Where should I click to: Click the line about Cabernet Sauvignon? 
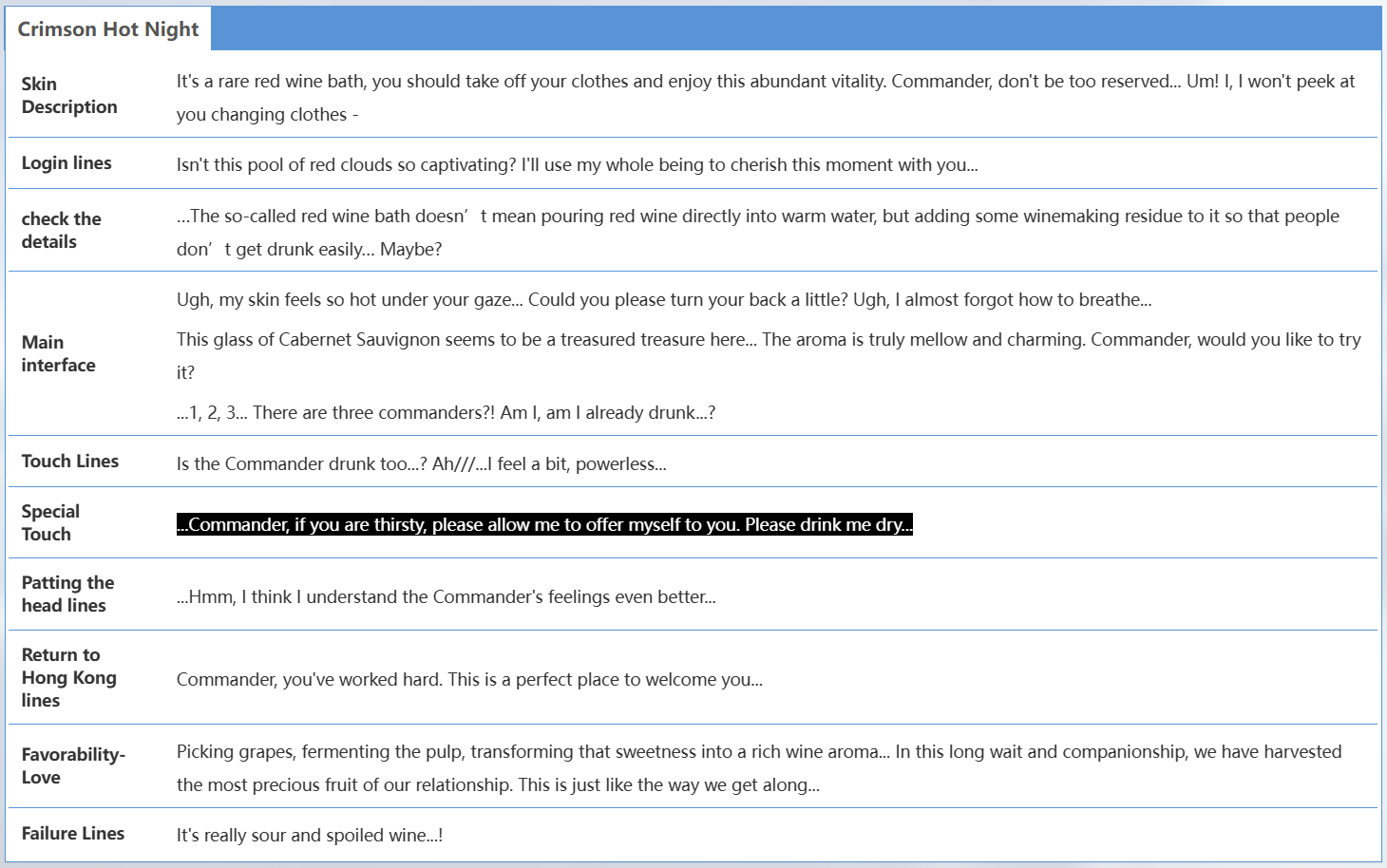point(769,356)
